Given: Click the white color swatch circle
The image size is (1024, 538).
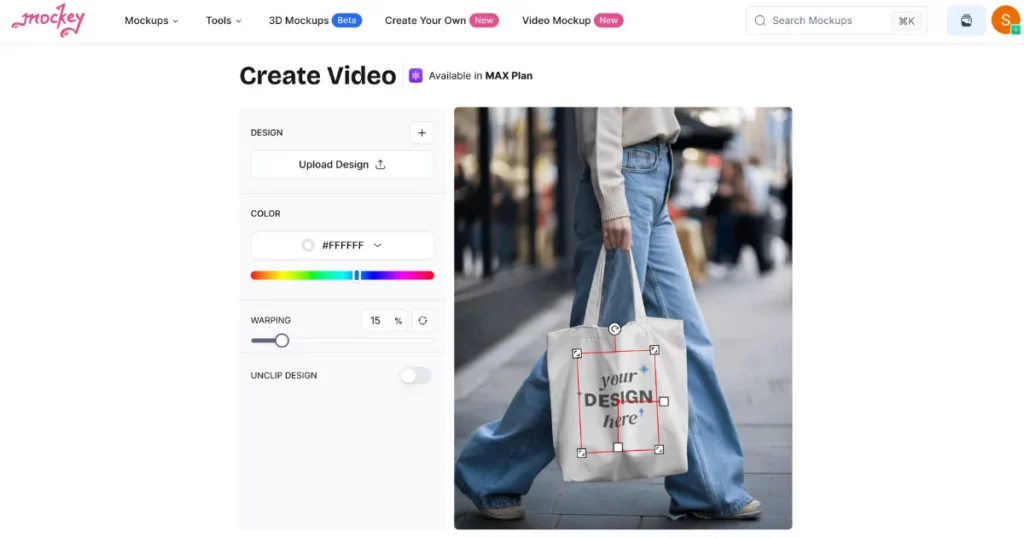Looking at the screenshot, I should (308, 245).
